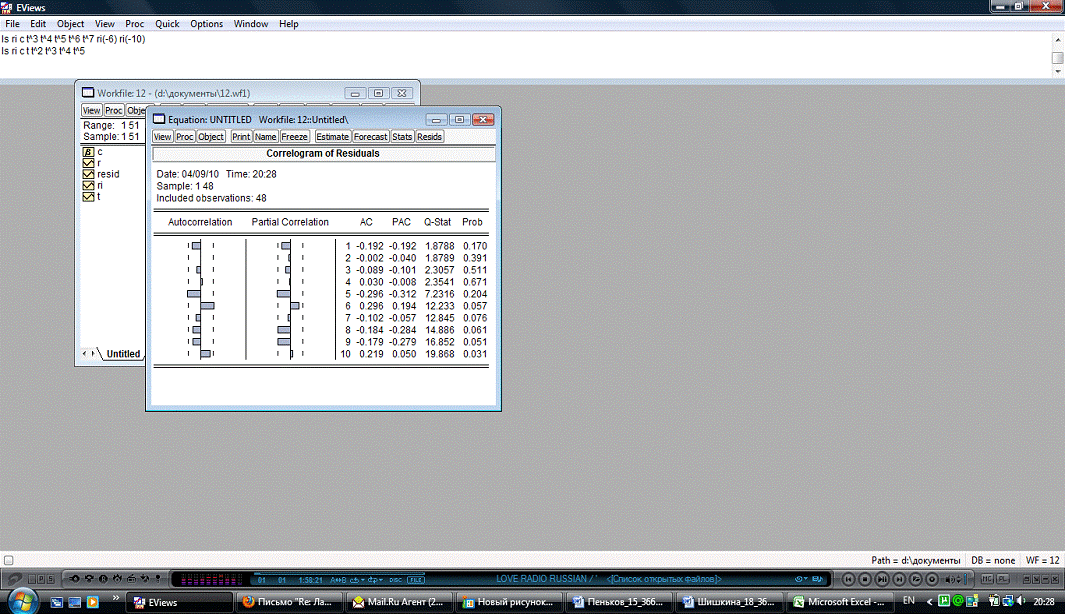Click the r series icon in workfile
Image resolution: width=1065 pixels, height=614 pixels.
[x=88, y=163]
